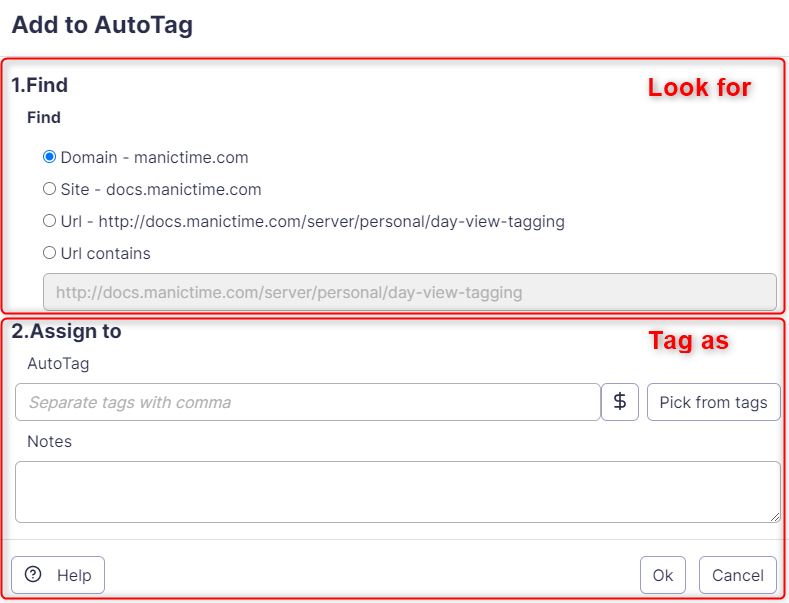Confirm the dialog with Ok
The width and height of the screenshot is (789, 603).
tap(662, 575)
